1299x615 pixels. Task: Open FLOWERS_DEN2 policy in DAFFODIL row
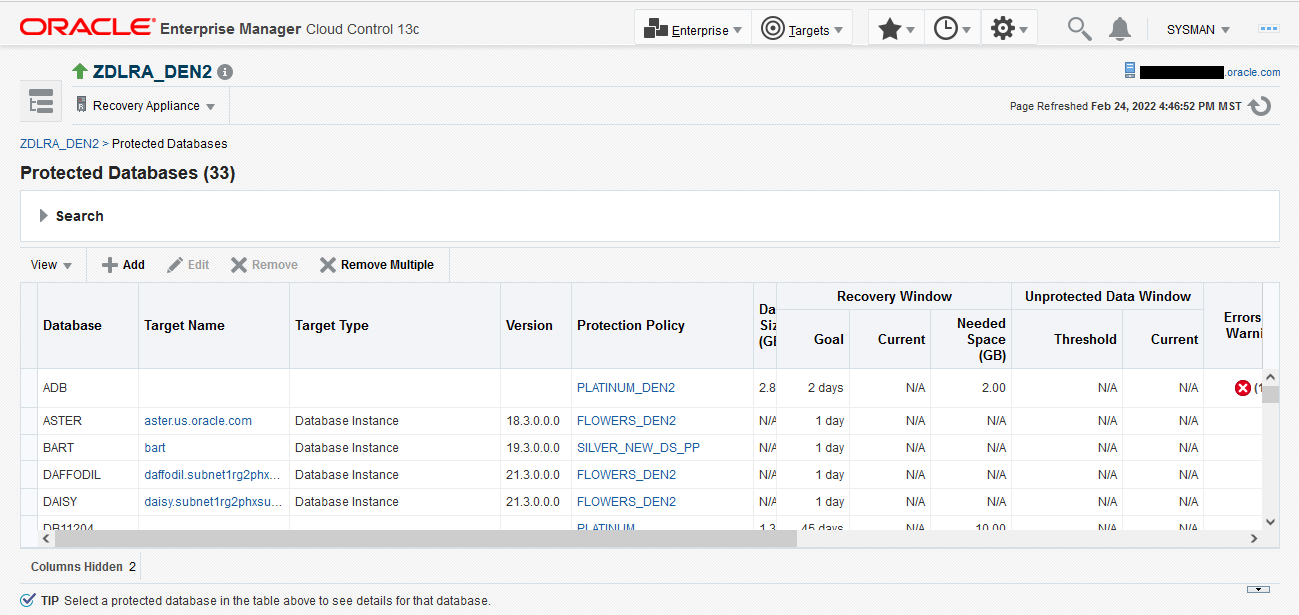tap(626, 475)
